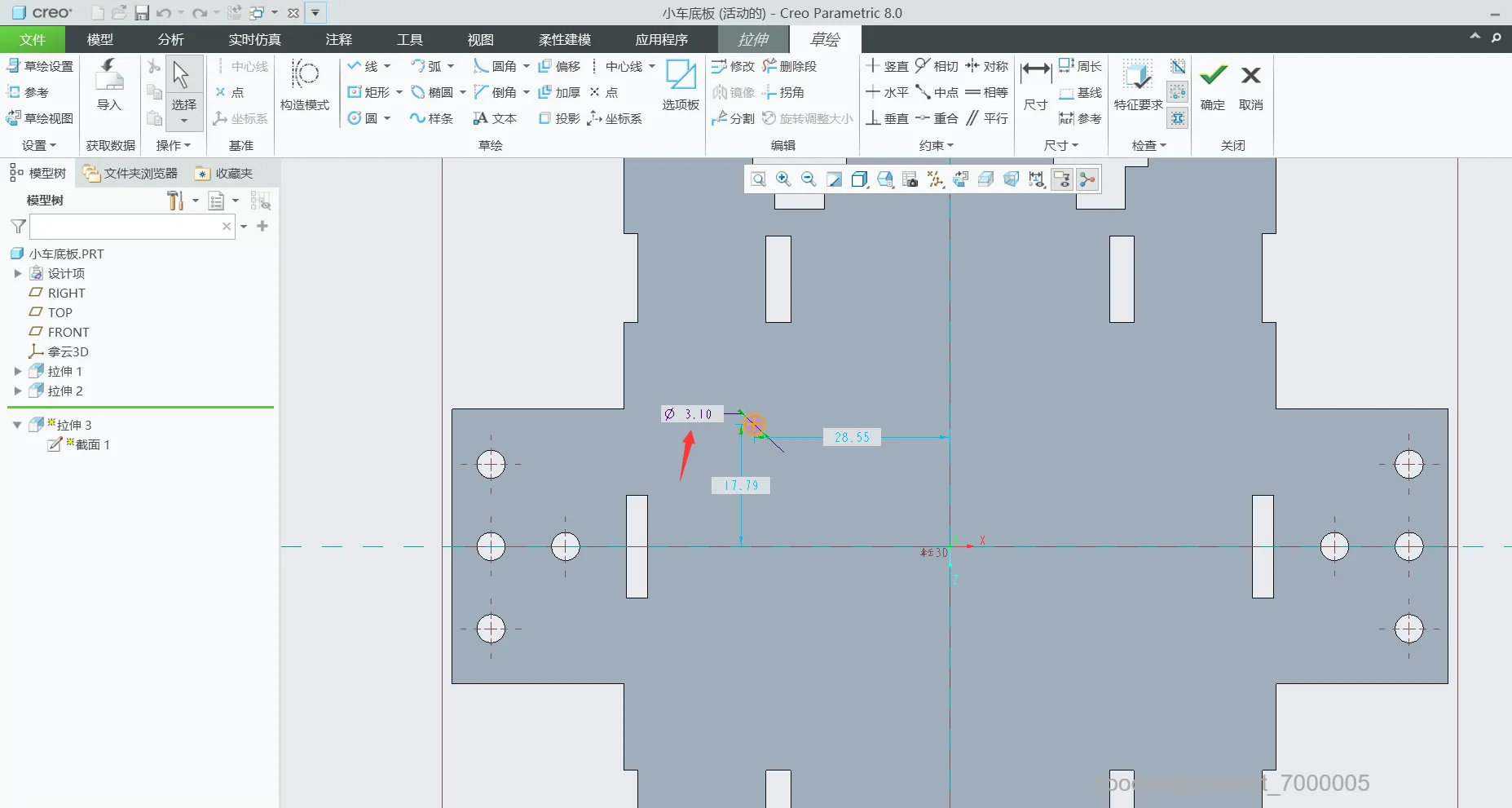The height and width of the screenshot is (808, 1512).
Task: Select the Arc (弧) sketch tool
Action: coord(426,66)
